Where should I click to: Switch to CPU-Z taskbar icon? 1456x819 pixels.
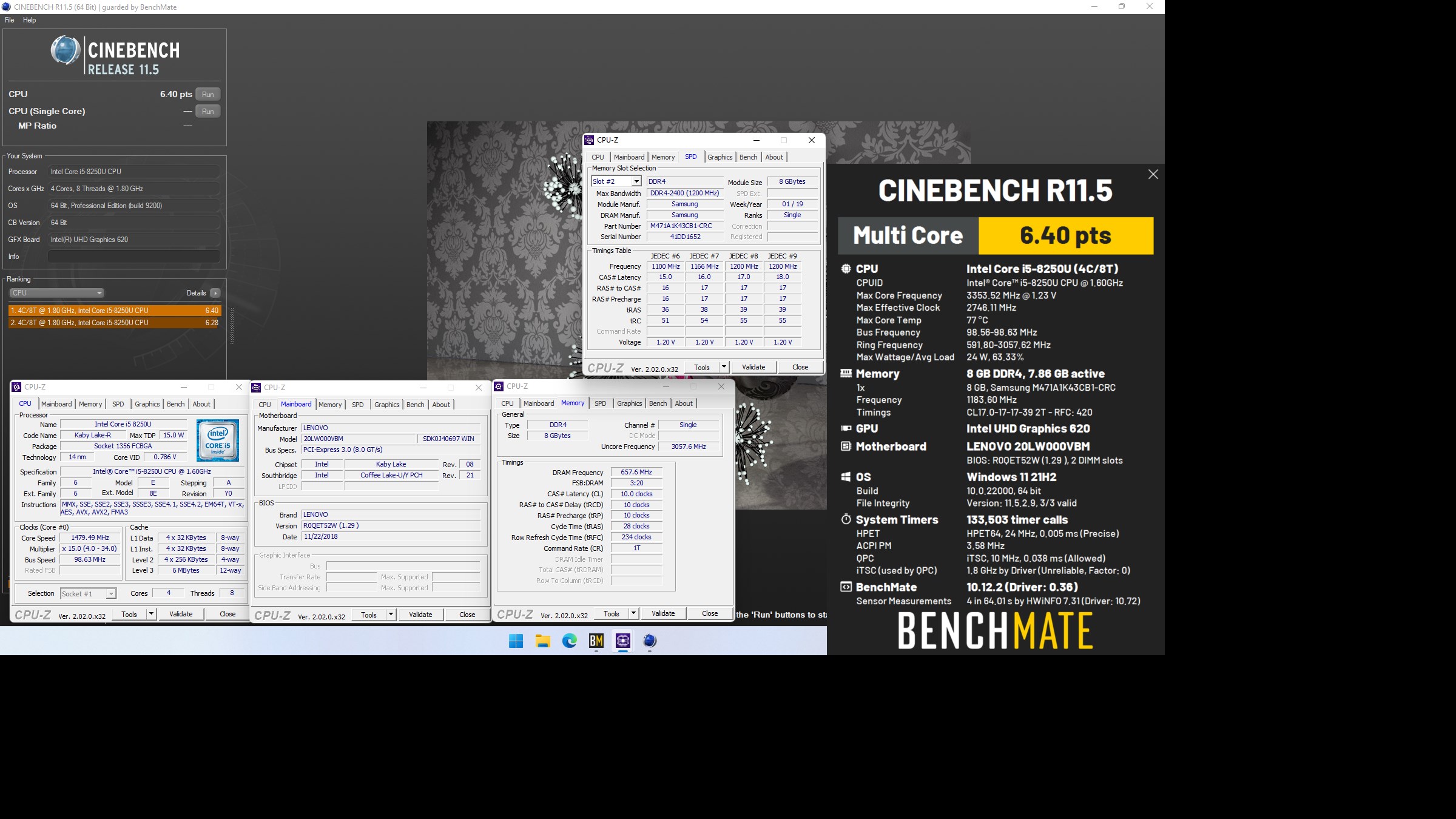click(x=623, y=641)
